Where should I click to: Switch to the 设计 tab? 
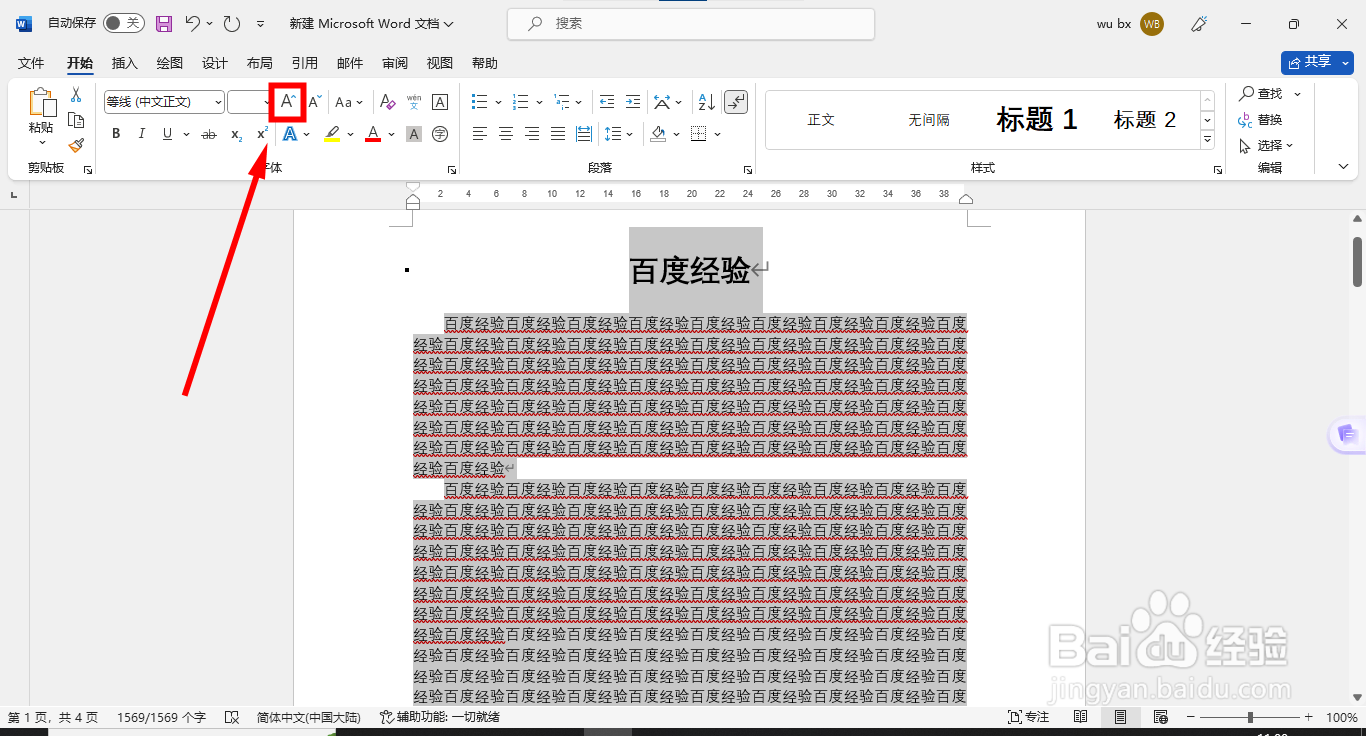(x=215, y=63)
